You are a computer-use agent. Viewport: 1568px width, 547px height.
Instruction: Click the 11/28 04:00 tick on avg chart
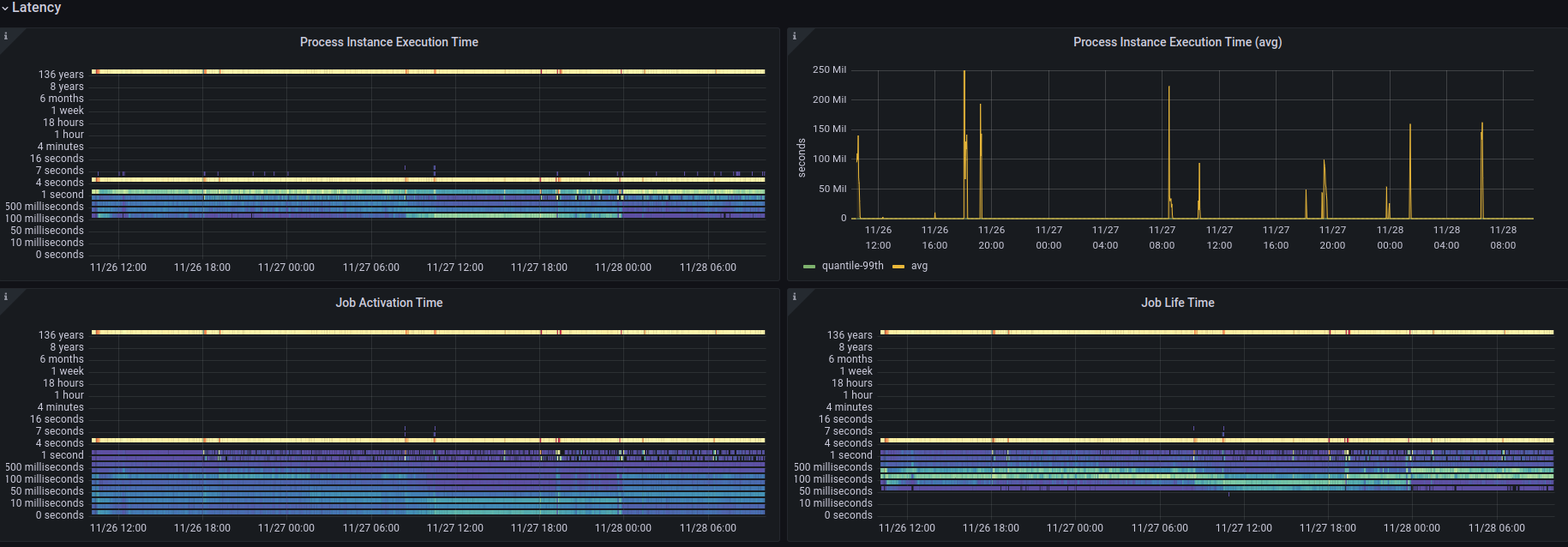point(1446,237)
